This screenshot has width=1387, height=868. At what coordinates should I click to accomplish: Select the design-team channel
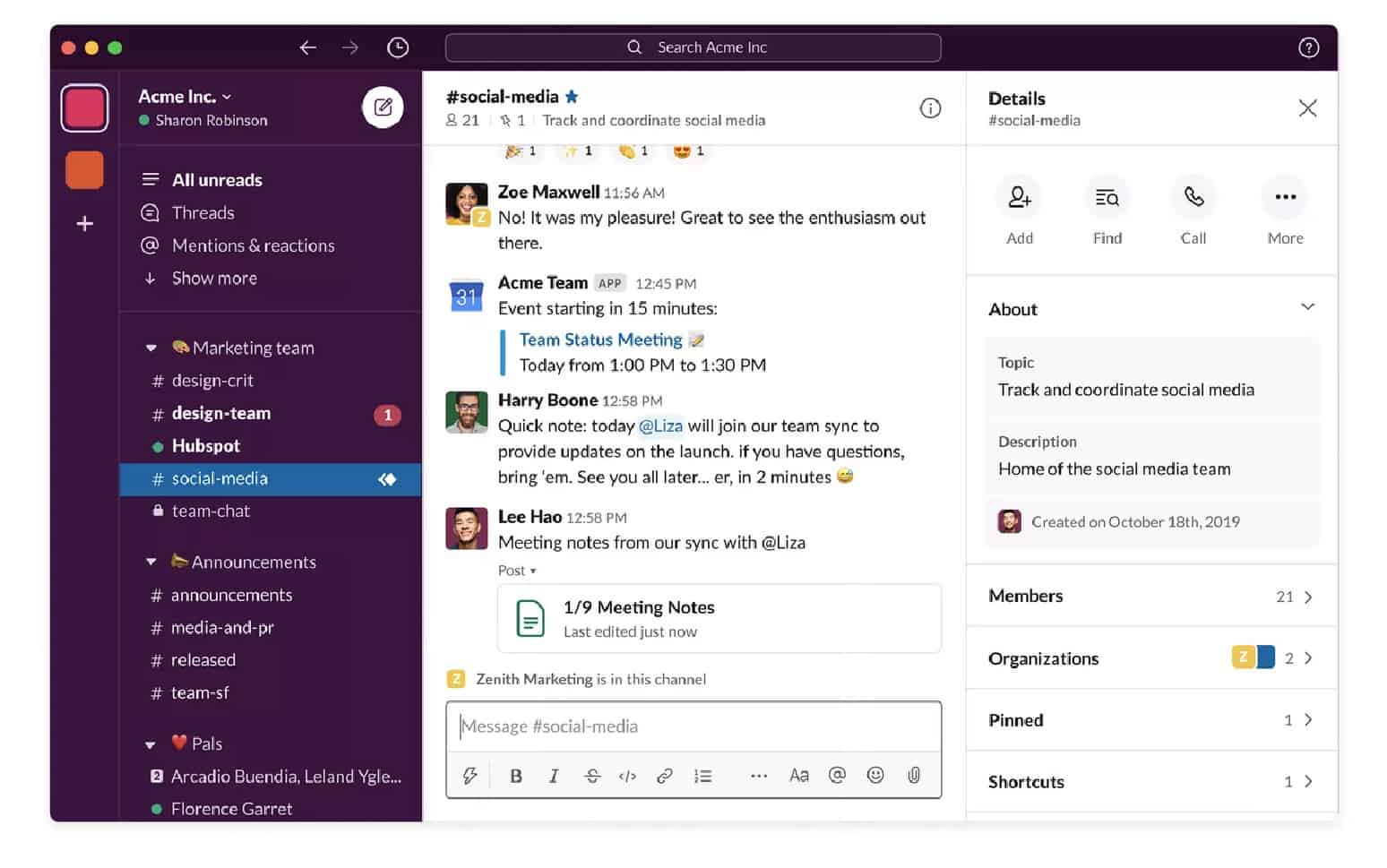(x=220, y=414)
